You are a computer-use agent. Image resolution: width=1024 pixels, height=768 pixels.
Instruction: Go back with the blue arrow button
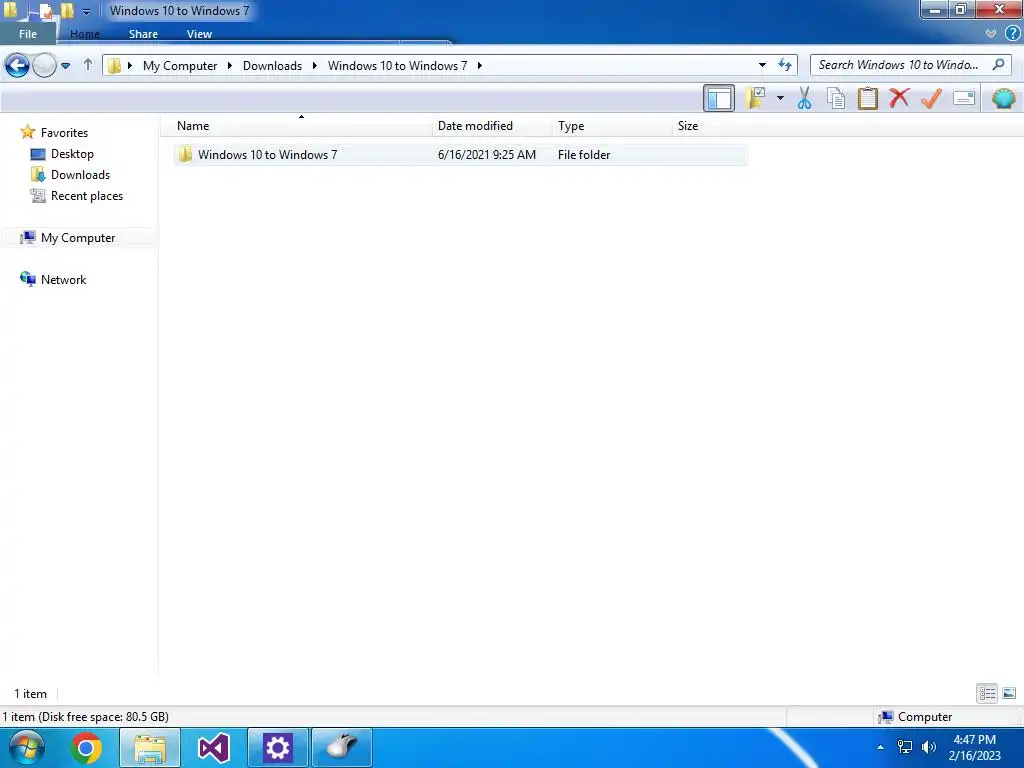click(x=17, y=65)
